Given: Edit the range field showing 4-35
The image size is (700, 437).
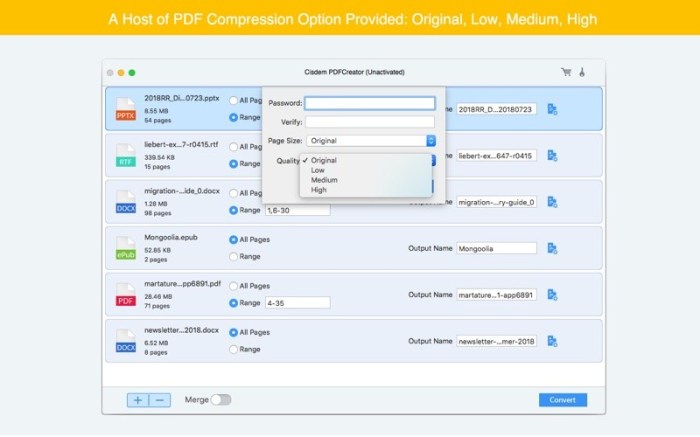Looking at the screenshot, I should (x=298, y=303).
